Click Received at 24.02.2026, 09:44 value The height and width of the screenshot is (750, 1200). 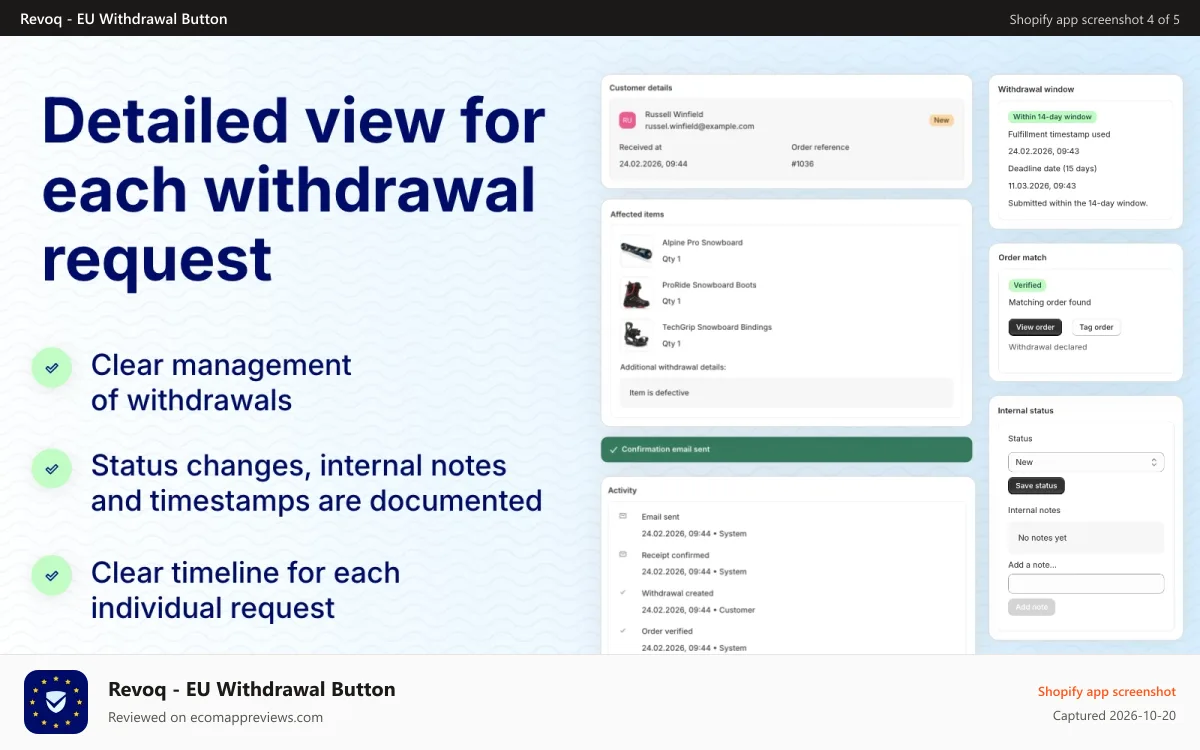[x=653, y=164]
